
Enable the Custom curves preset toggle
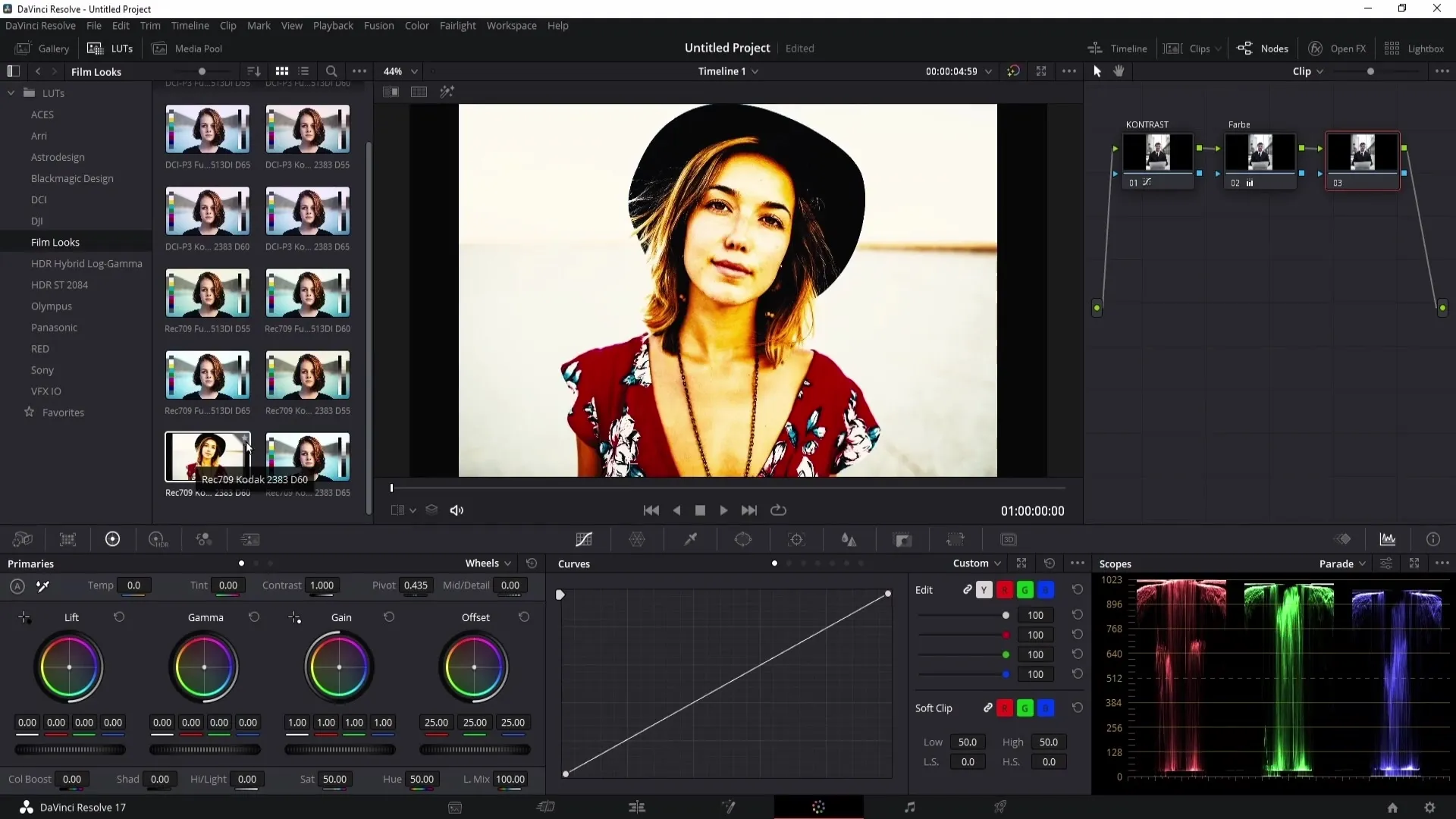775,563
